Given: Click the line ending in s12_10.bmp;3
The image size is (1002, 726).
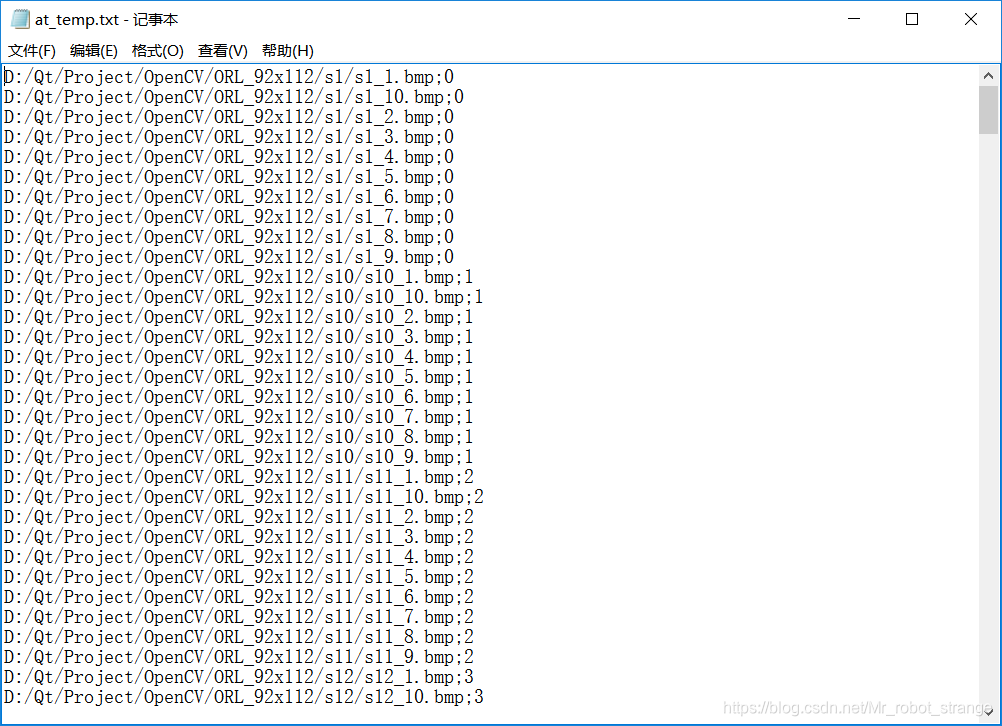Looking at the screenshot, I should tap(243, 697).
